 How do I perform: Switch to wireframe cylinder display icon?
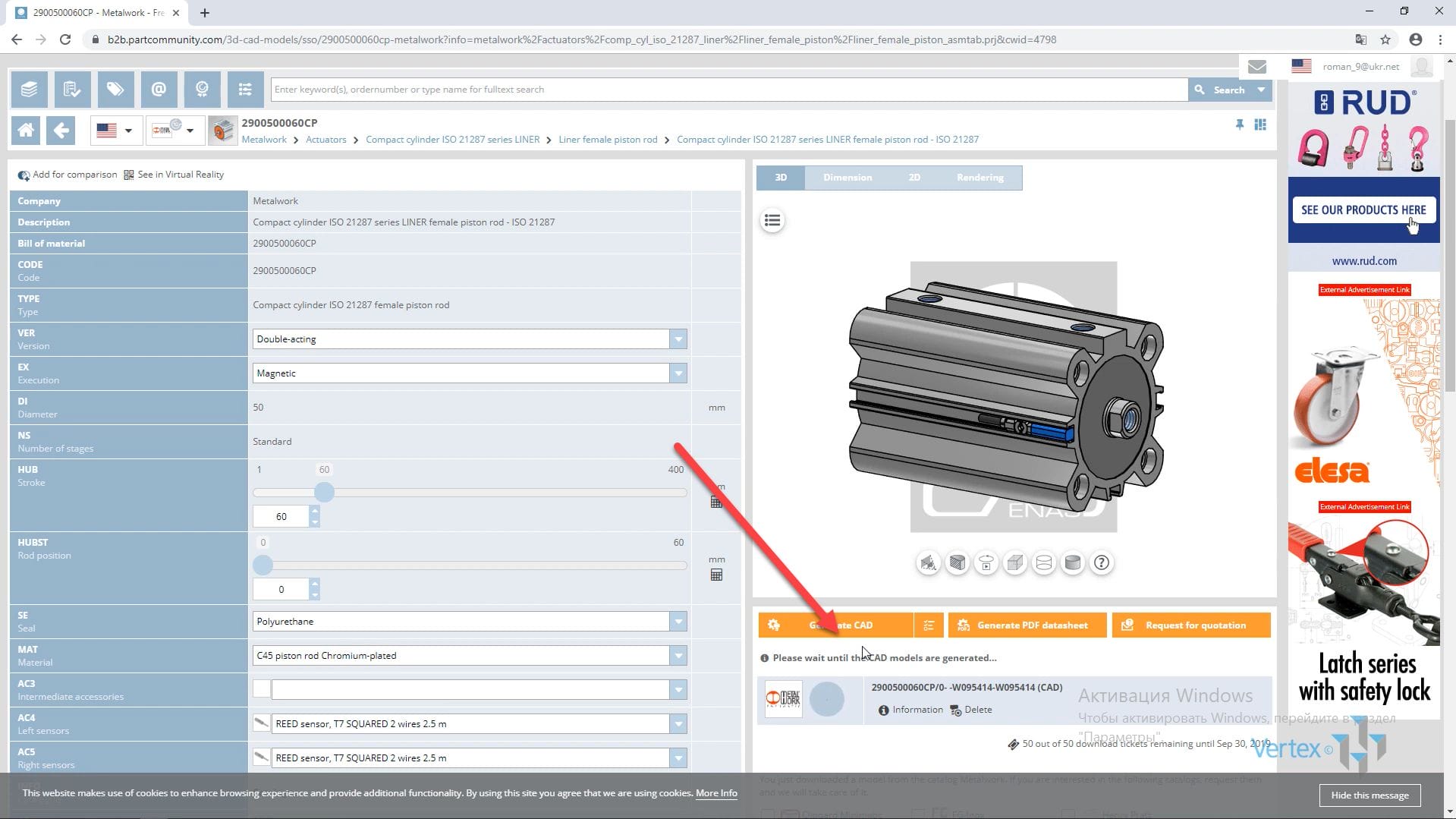[x=1043, y=563]
